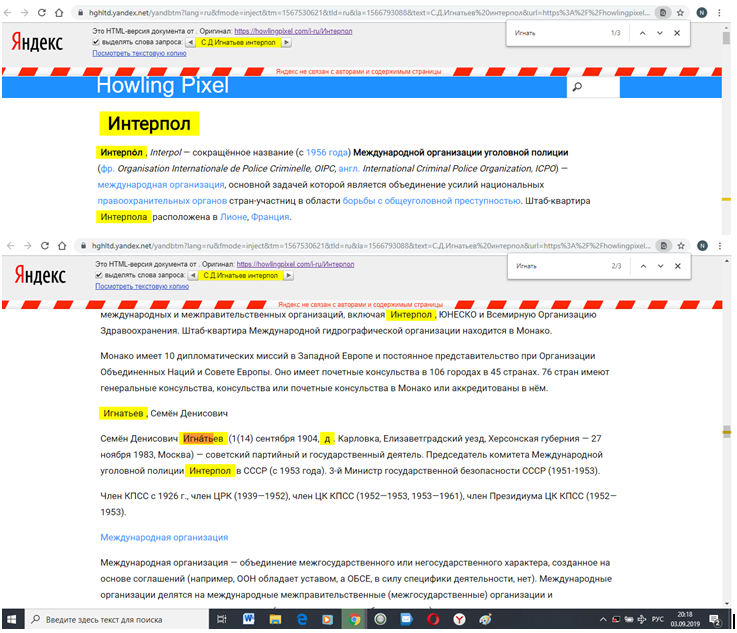Viewport: 737px width, 633px height.
Task: Click Яндекс logo in bottom window
Action: 40,275
